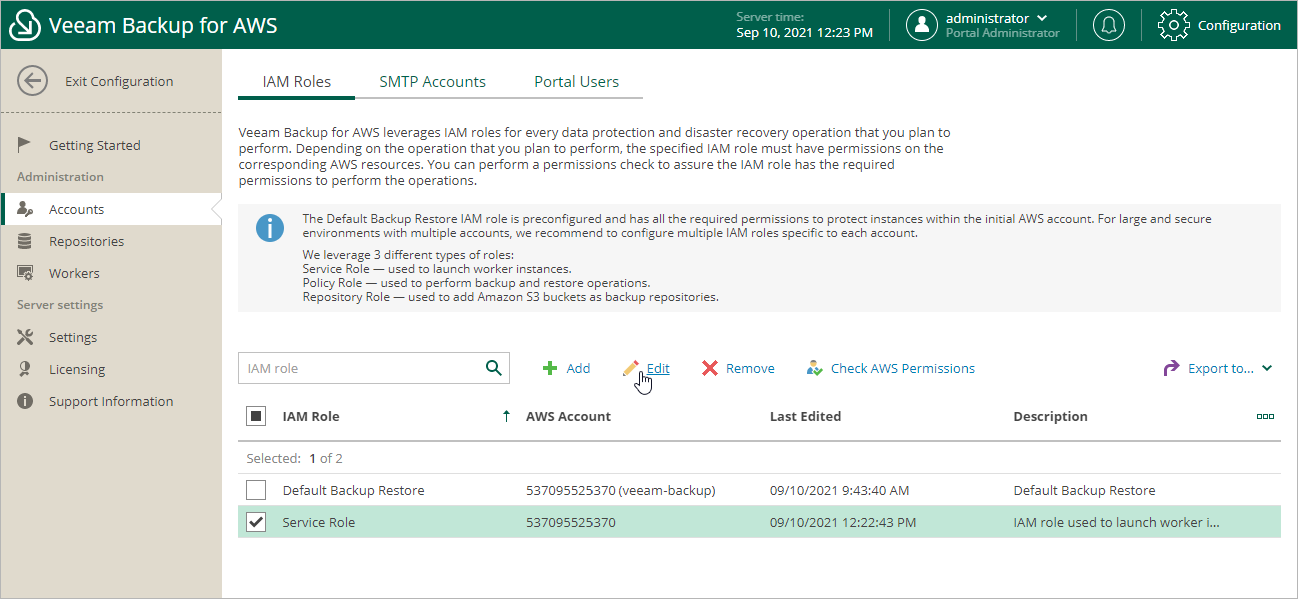Image resolution: width=1298 pixels, height=599 pixels.
Task: Click the blue info circle icon
Action: tap(270, 228)
